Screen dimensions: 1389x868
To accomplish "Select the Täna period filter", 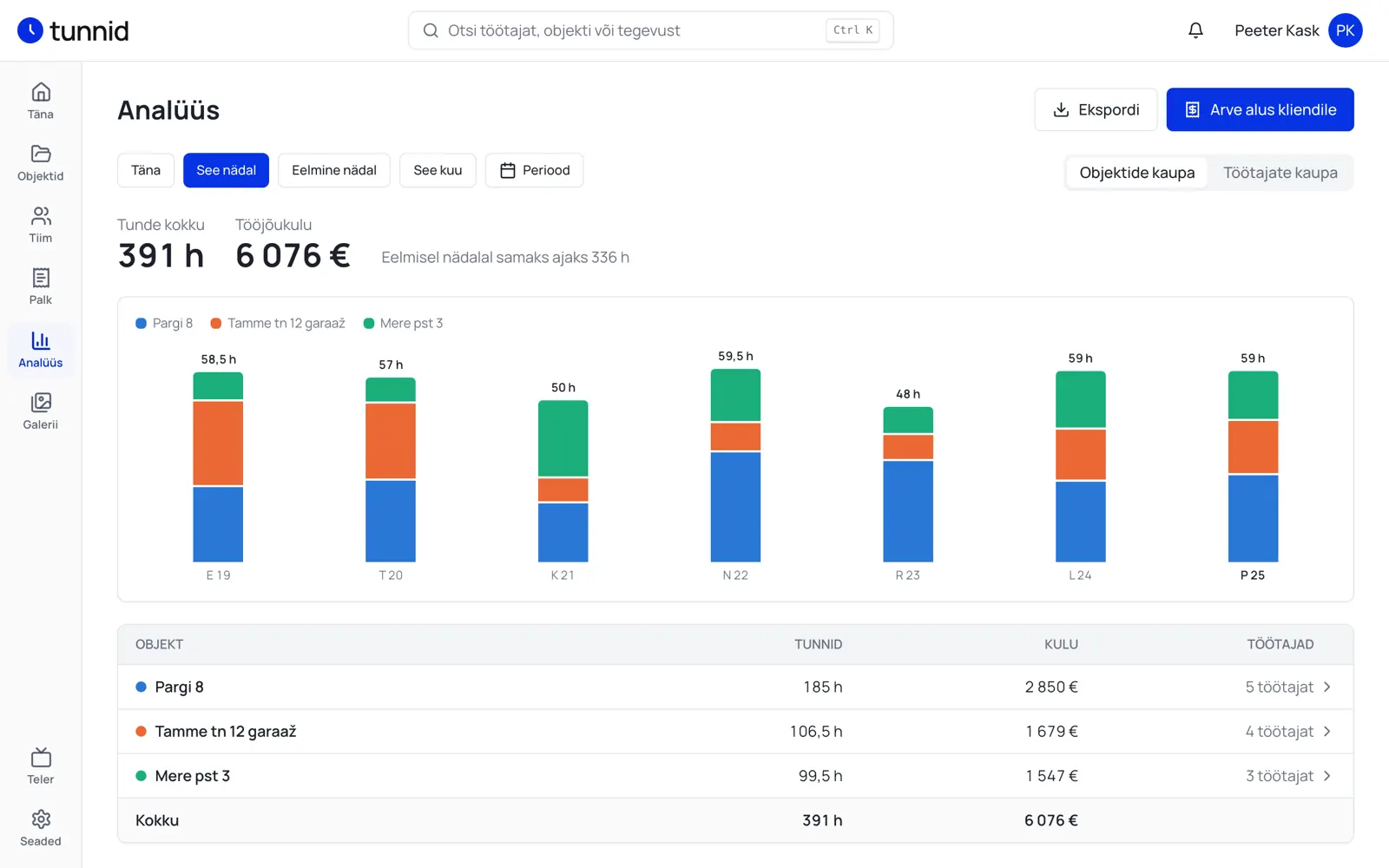I will [x=146, y=170].
